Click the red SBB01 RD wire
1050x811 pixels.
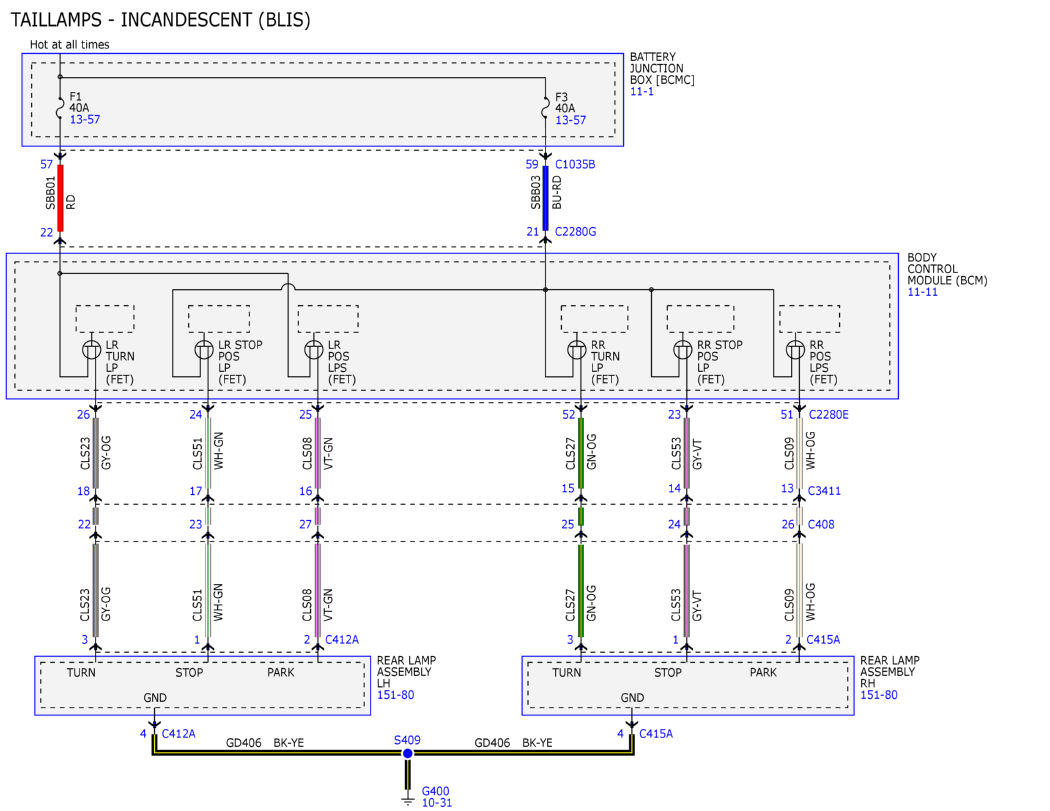(x=60, y=198)
